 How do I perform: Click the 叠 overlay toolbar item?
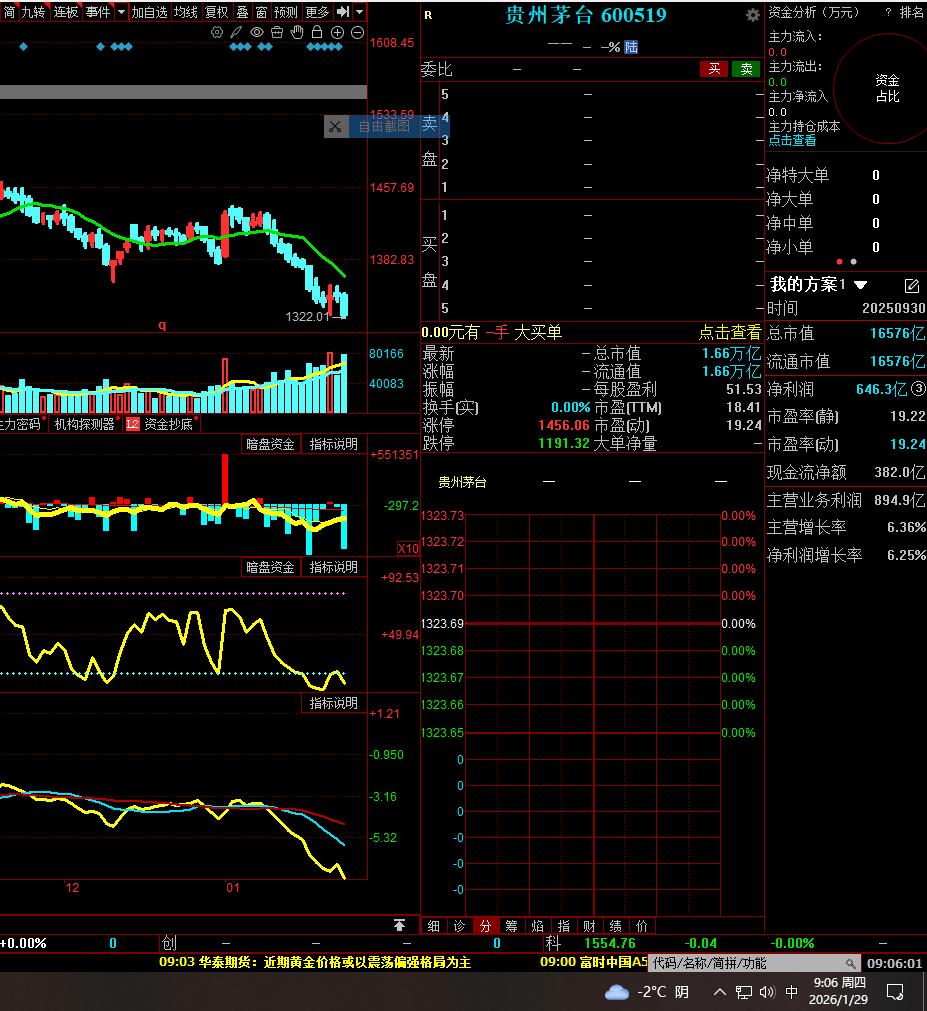[x=242, y=12]
